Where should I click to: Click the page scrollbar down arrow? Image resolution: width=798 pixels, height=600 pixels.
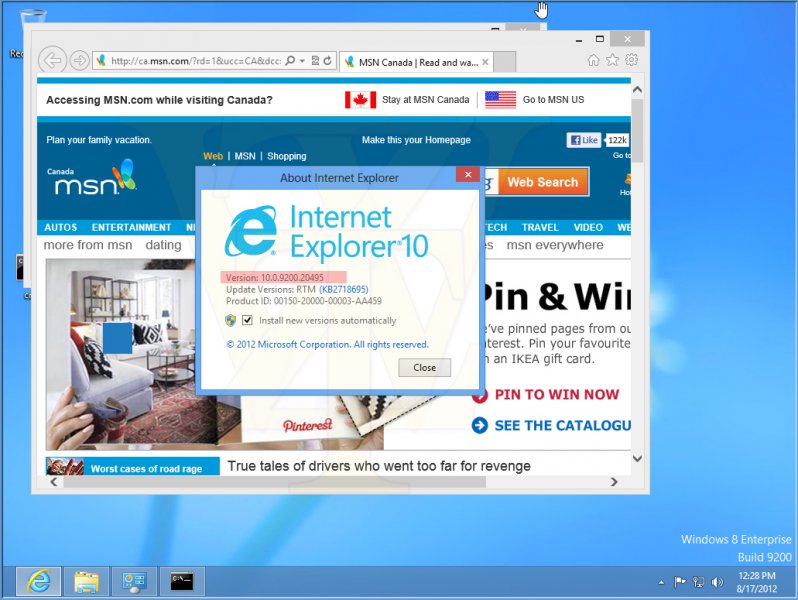coord(637,458)
